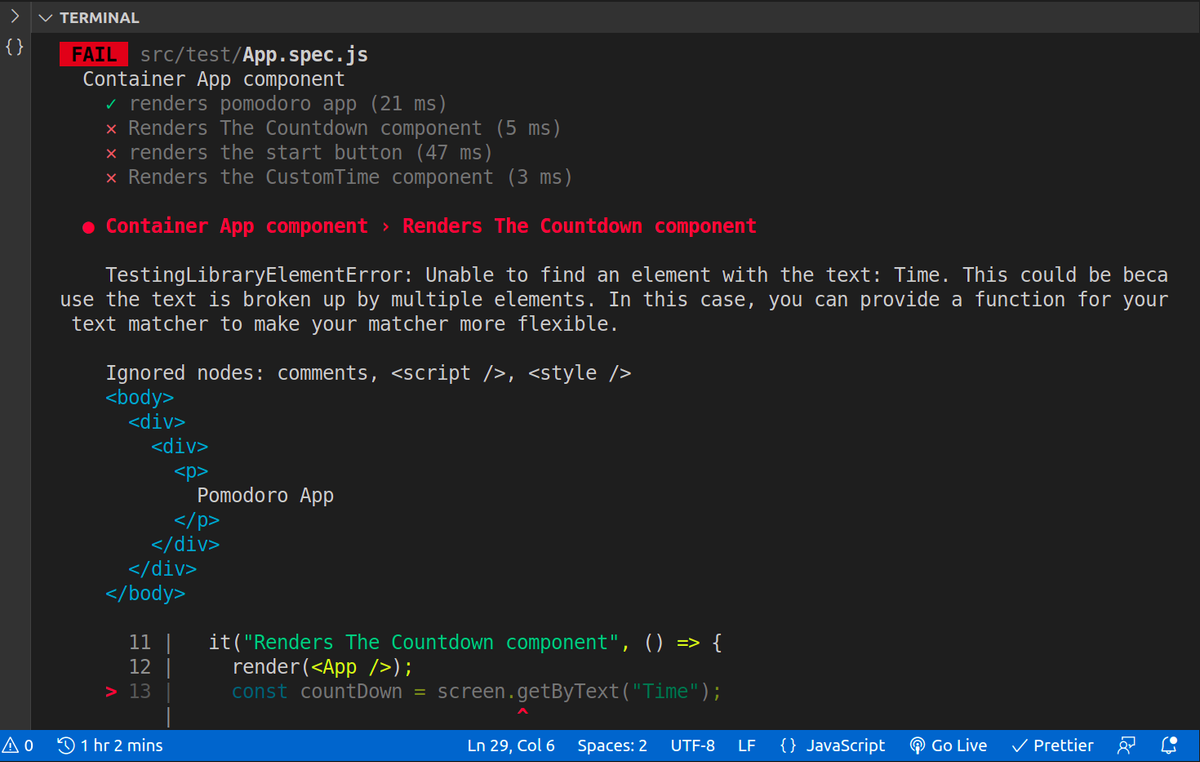Open feedback person icon in status bar
The height and width of the screenshot is (762, 1200).
(x=1127, y=745)
